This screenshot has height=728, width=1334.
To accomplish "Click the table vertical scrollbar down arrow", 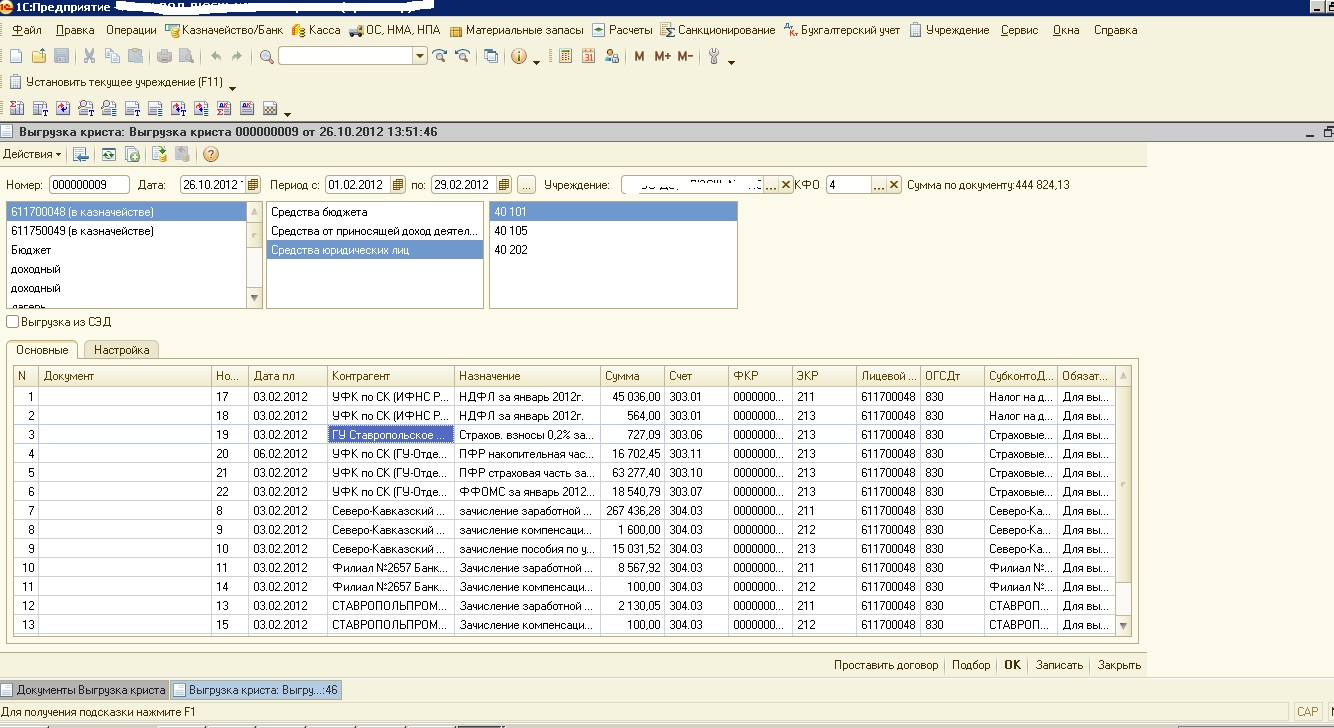I will [1123, 626].
